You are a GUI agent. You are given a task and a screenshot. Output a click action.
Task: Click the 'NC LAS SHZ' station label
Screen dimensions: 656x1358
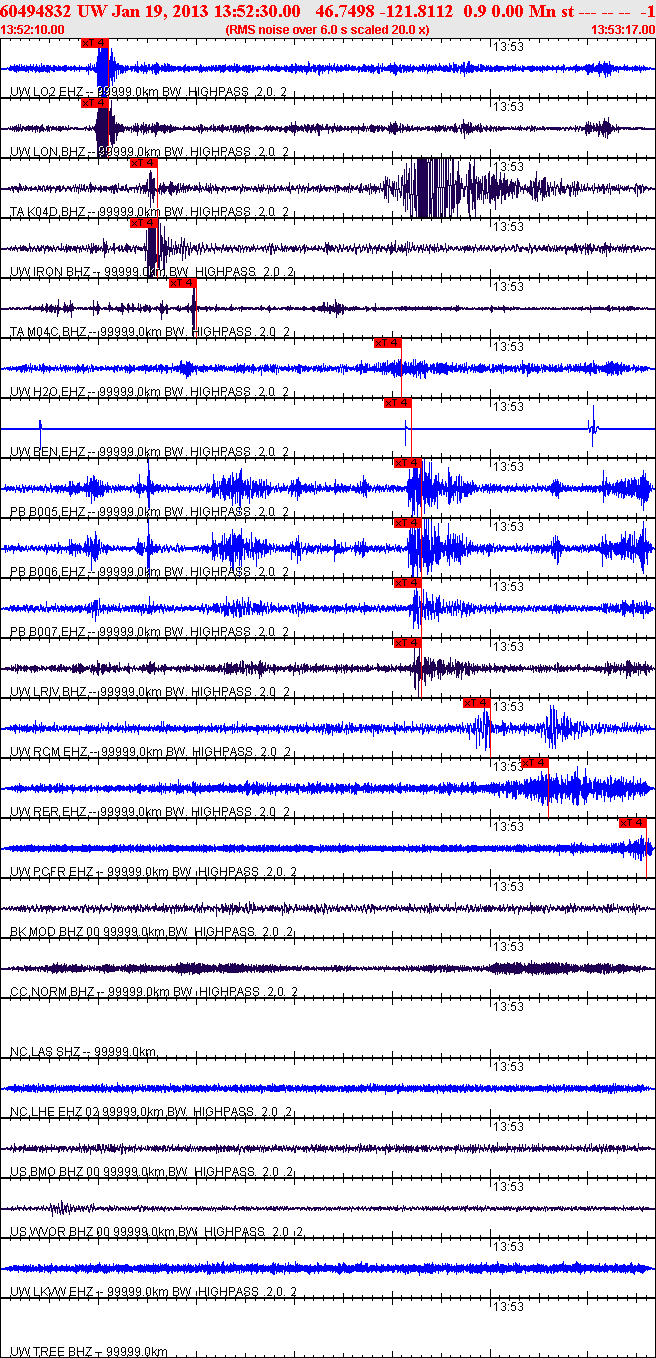point(45,1052)
